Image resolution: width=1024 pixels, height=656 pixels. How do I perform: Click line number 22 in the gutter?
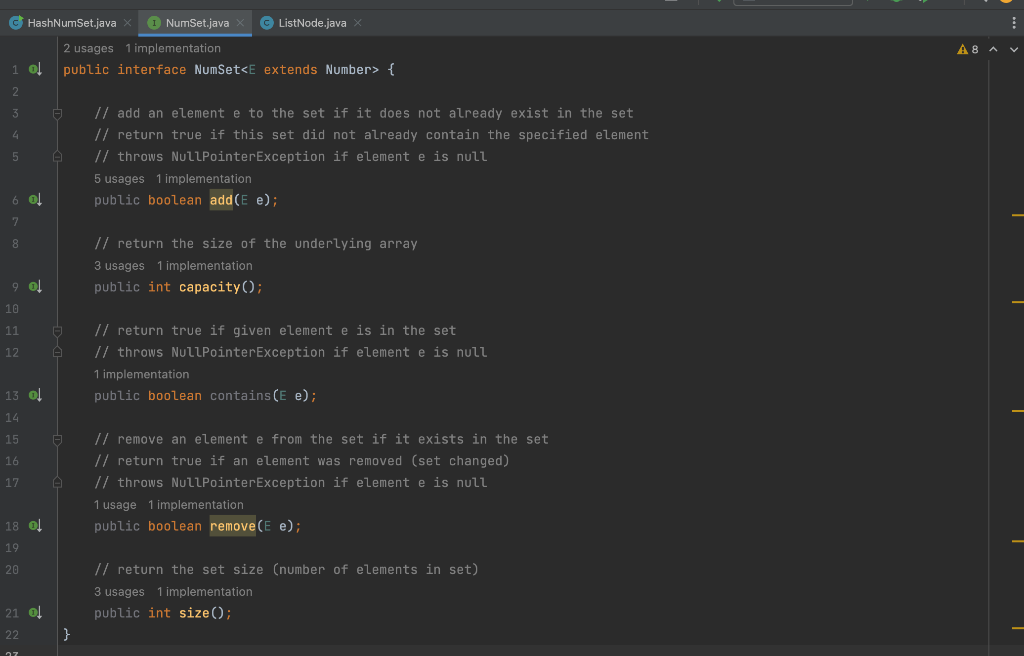pyautogui.click(x=12, y=634)
